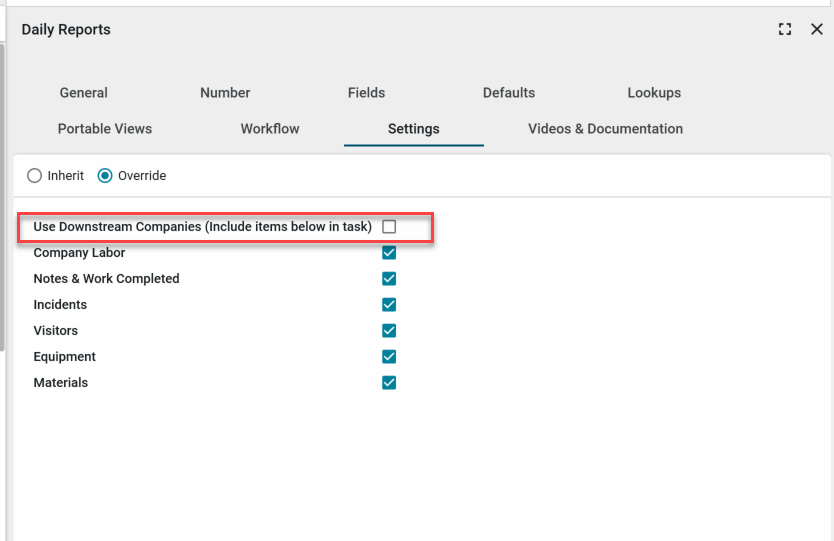The width and height of the screenshot is (834, 541).
Task: Open Videos & Documentation tab
Action: [x=605, y=129]
